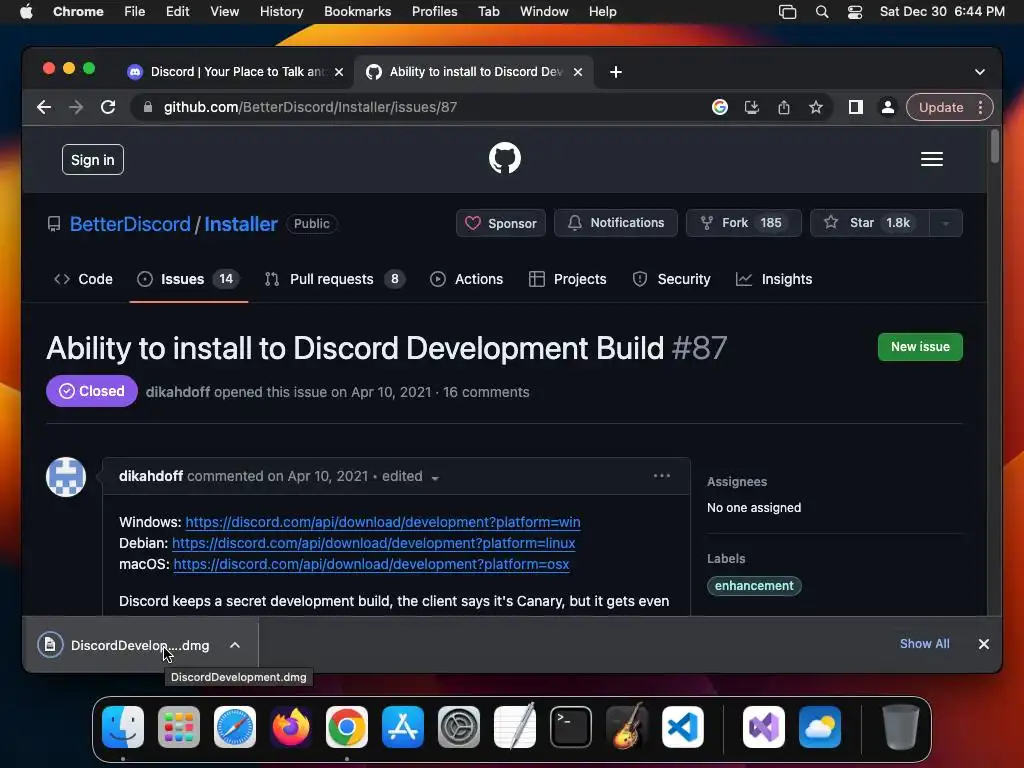This screenshot has height=768, width=1024.
Task: Close the downloads bar
Action: coord(984,644)
